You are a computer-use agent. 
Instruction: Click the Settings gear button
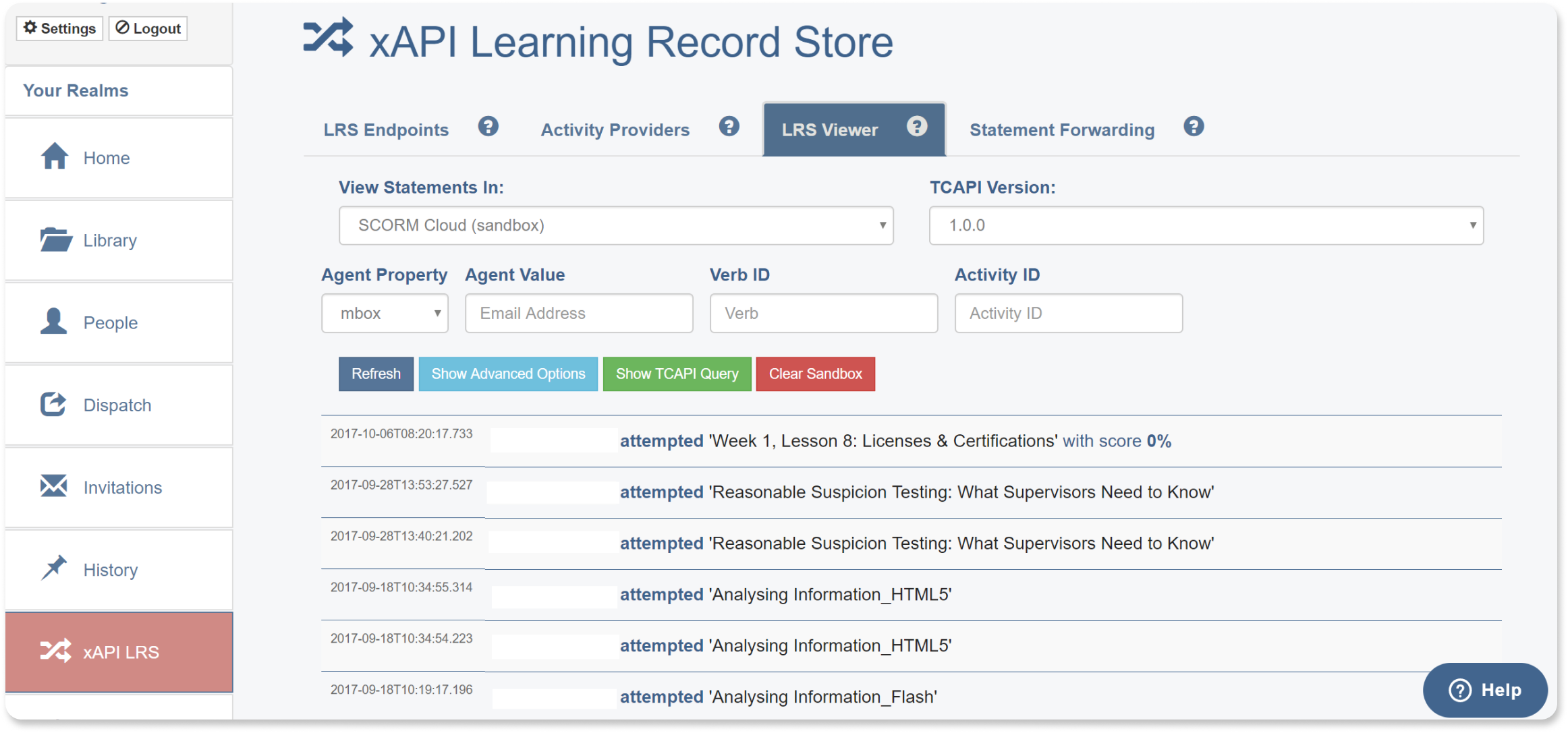pyautogui.click(x=59, y=28)
